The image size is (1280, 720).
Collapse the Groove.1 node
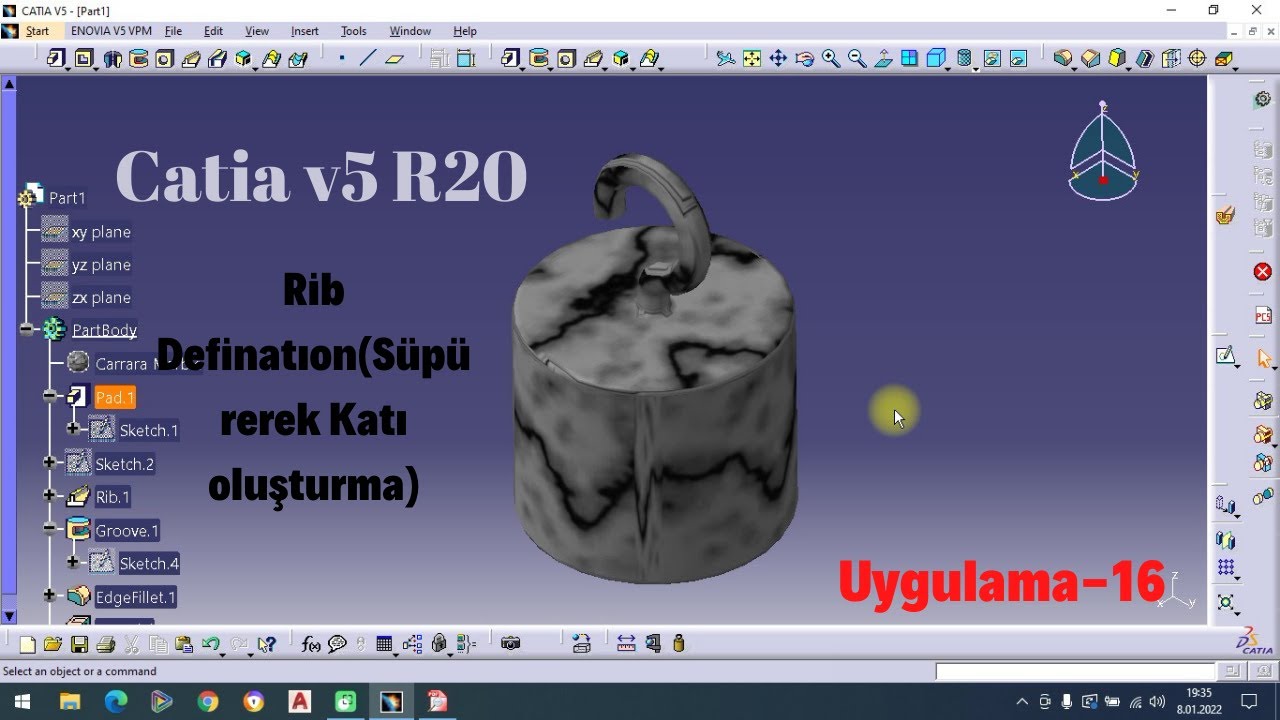pos(50,530)
